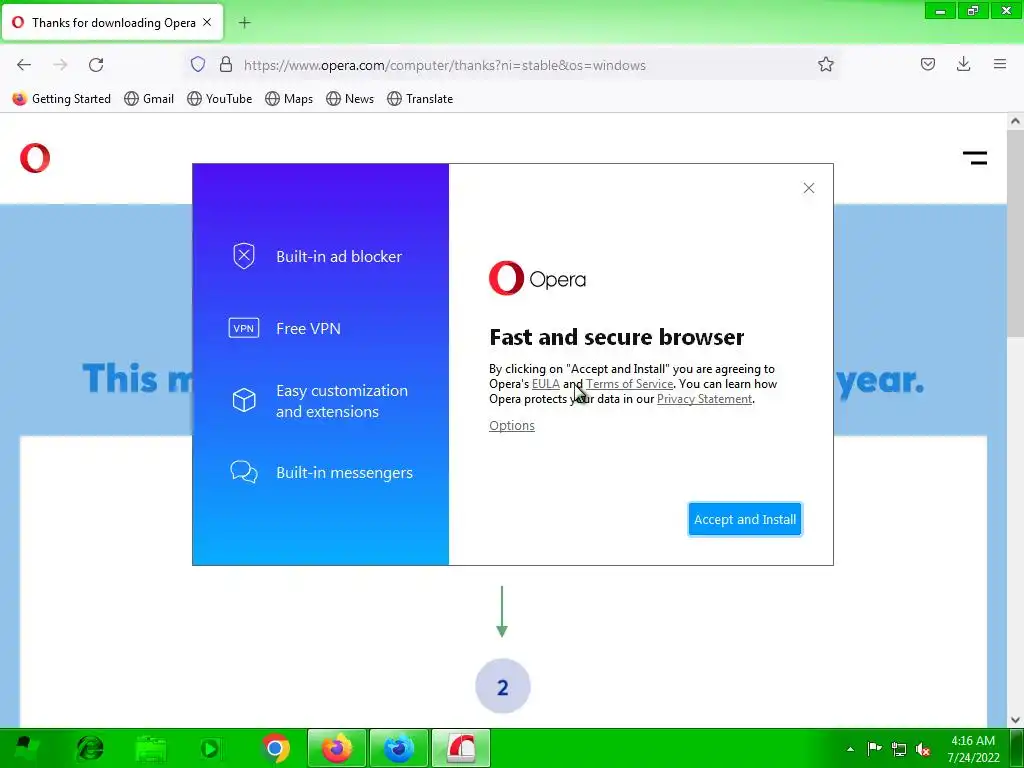This screenshot has width=1024, height=768.
Task: Click the URL address bar
Action: [x=509, y=65]
